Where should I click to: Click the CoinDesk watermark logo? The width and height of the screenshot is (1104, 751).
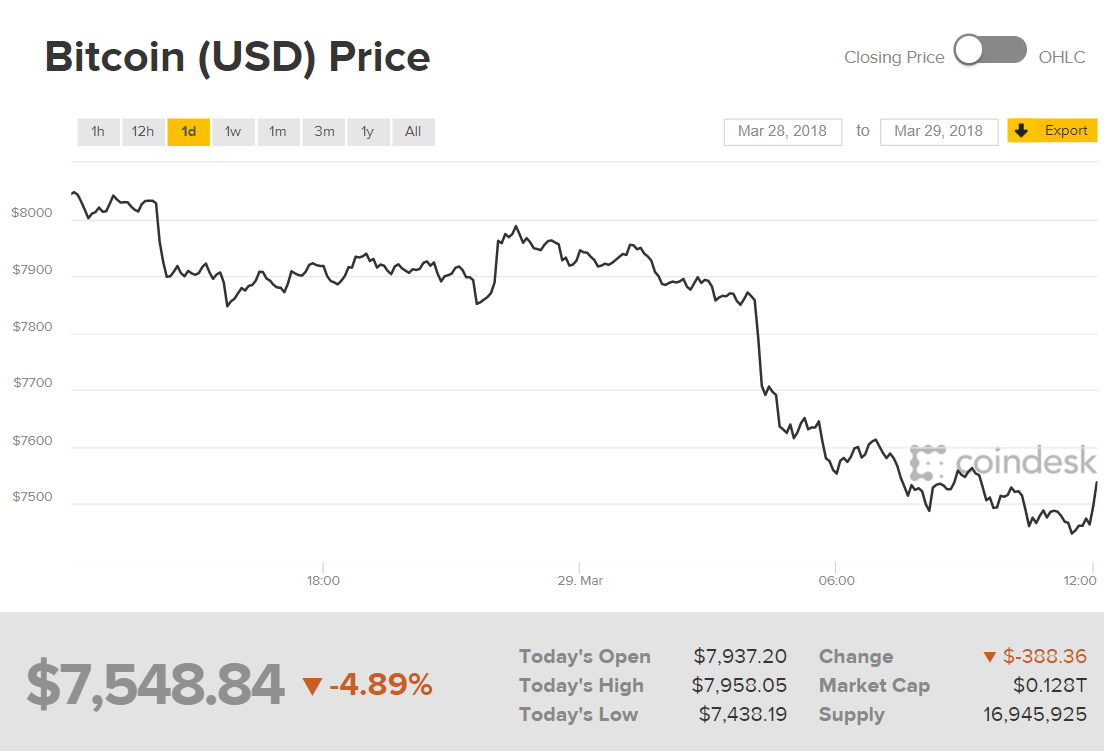tap(997, 462)
